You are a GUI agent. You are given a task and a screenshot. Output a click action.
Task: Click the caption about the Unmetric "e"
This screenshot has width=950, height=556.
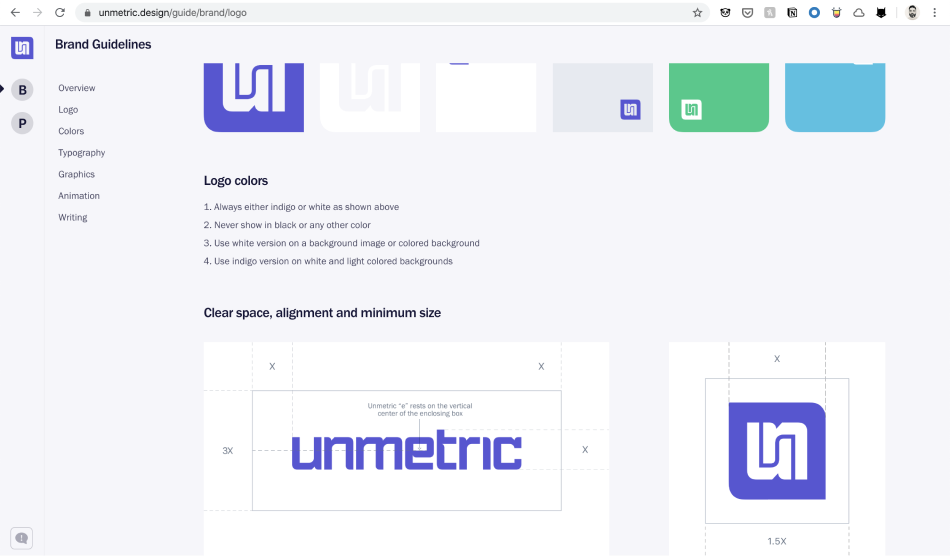point(420,409)
